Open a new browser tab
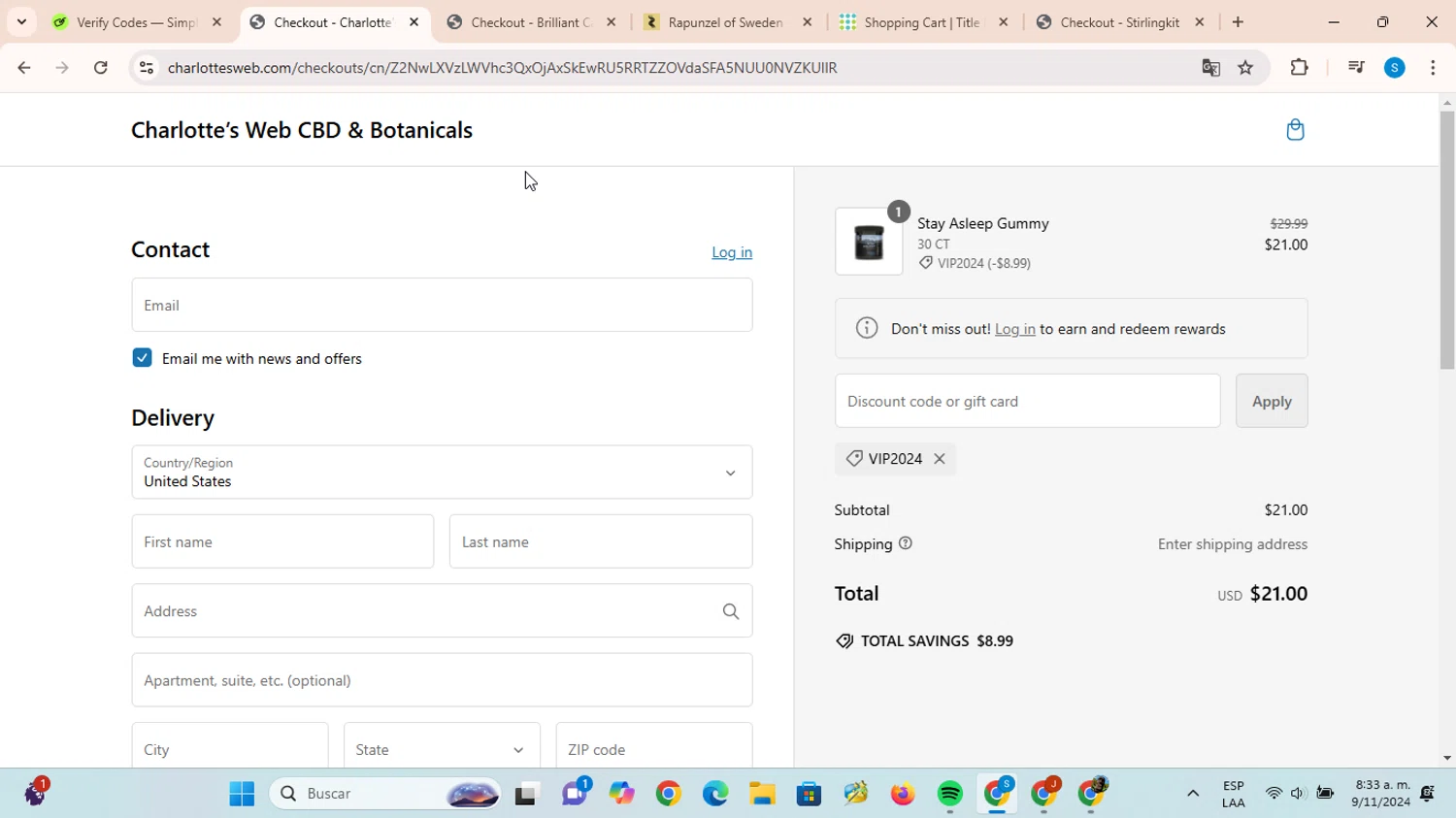The width and height of the screenshot is (1456, 818). pos(1238,22)
